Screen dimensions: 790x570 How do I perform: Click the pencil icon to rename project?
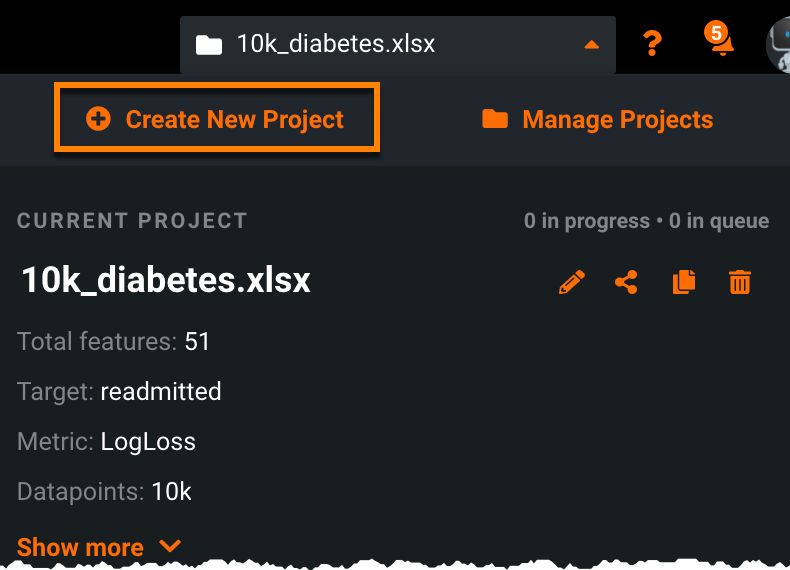click(x=571, y=282)
